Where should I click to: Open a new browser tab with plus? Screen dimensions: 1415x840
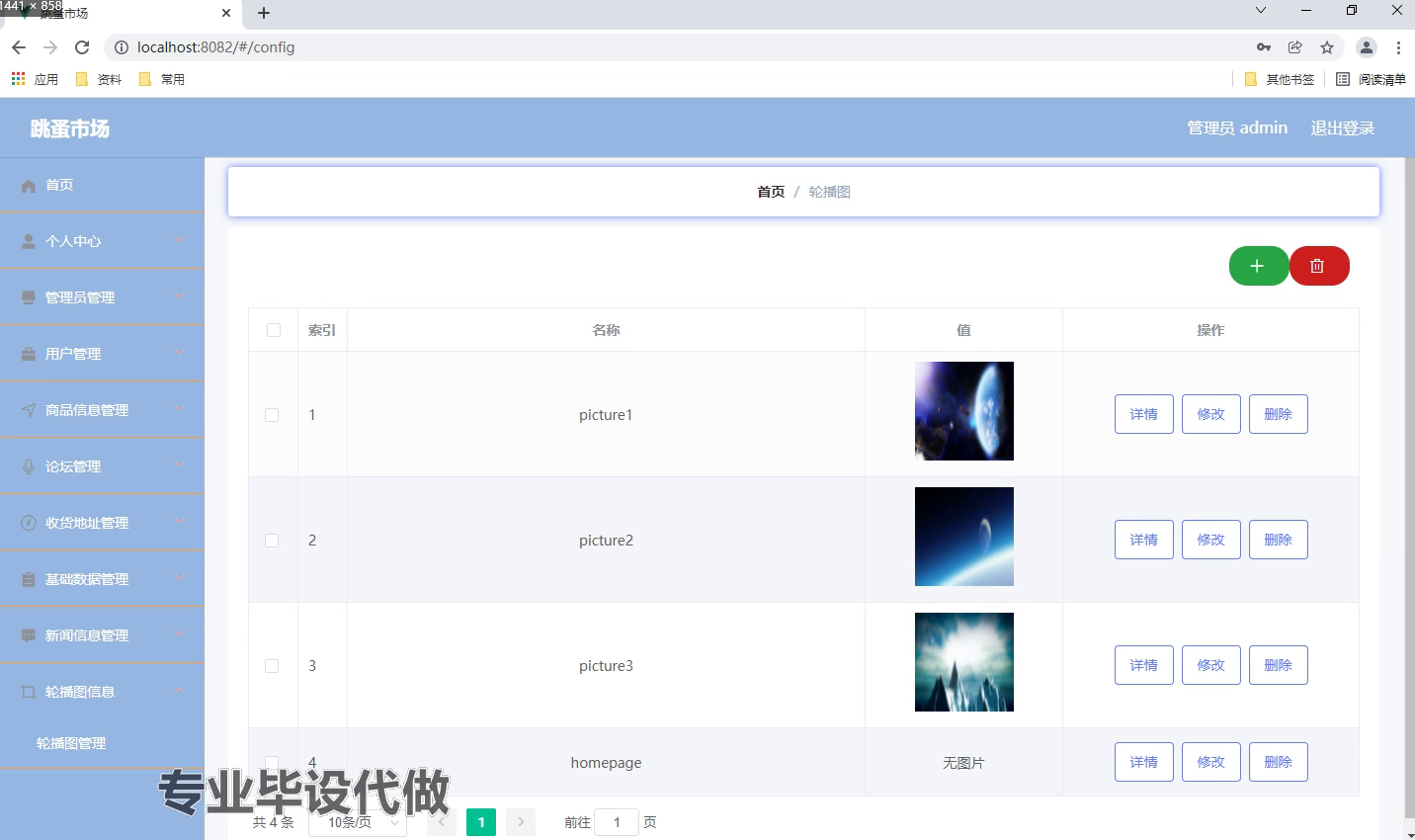(264, 13)
